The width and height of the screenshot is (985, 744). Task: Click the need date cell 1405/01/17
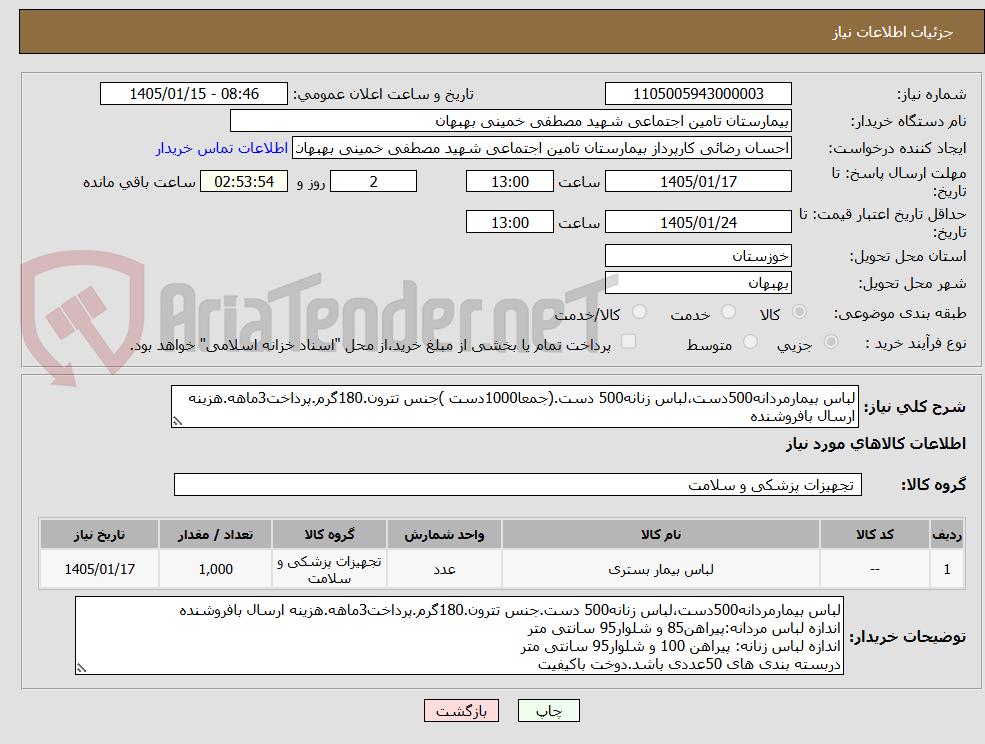(x=99, y=569)
